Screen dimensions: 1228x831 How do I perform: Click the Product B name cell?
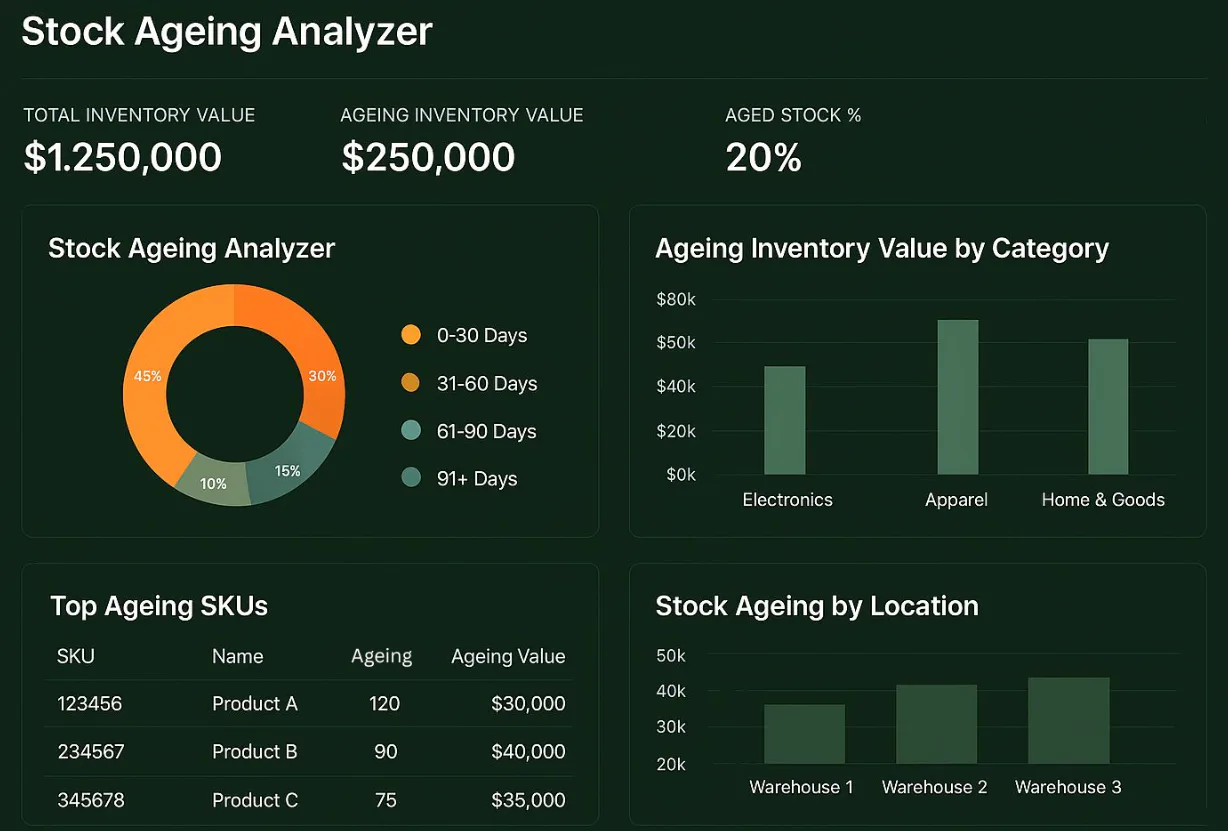255,752
